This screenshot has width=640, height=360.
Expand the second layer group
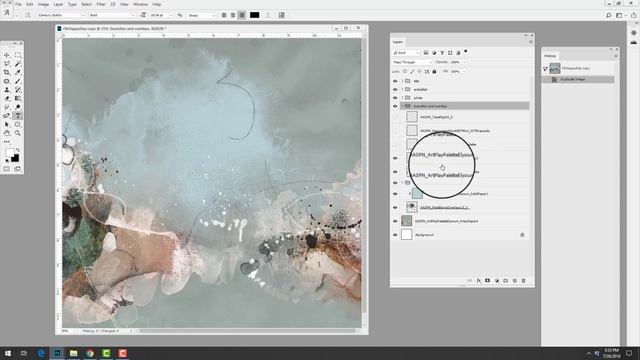[x=402, y=89]
